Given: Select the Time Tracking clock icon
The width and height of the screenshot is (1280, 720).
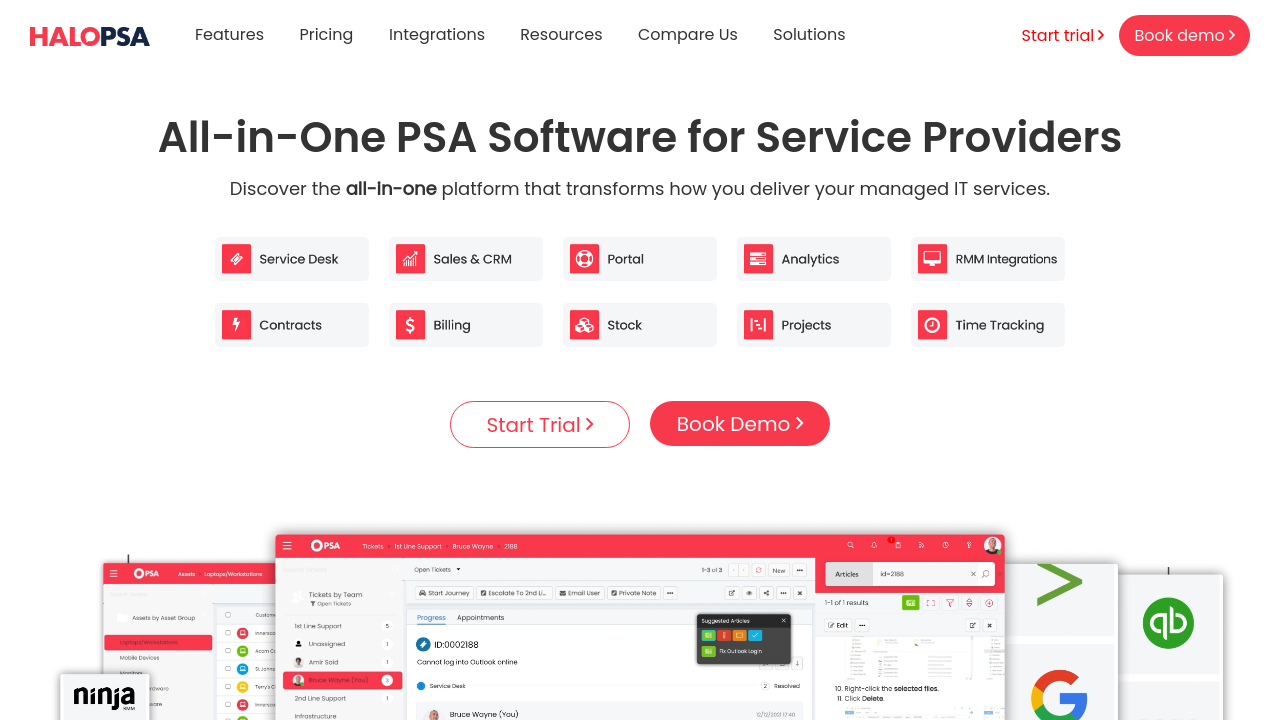Looking at the screenshot, I should point(932,325).
